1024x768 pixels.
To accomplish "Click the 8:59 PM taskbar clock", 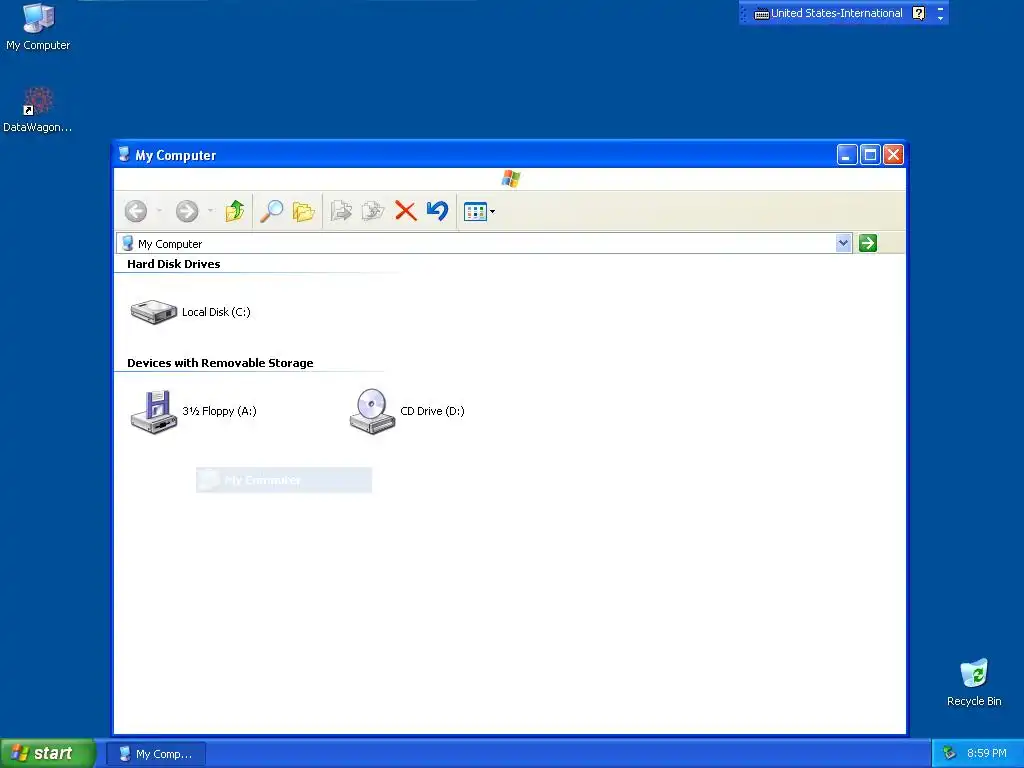I will coord(986,753).
